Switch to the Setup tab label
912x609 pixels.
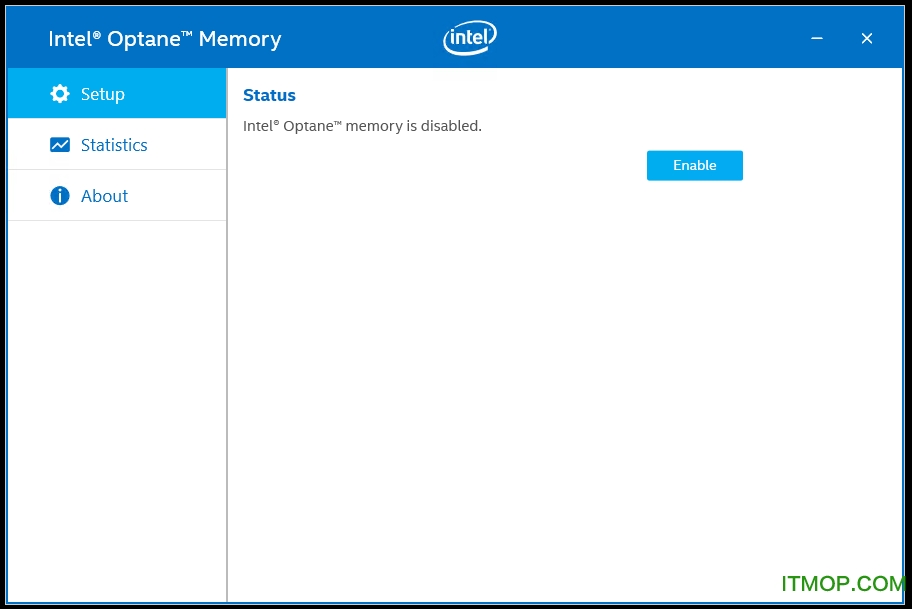pyautogui.click(x=103, y=94)
